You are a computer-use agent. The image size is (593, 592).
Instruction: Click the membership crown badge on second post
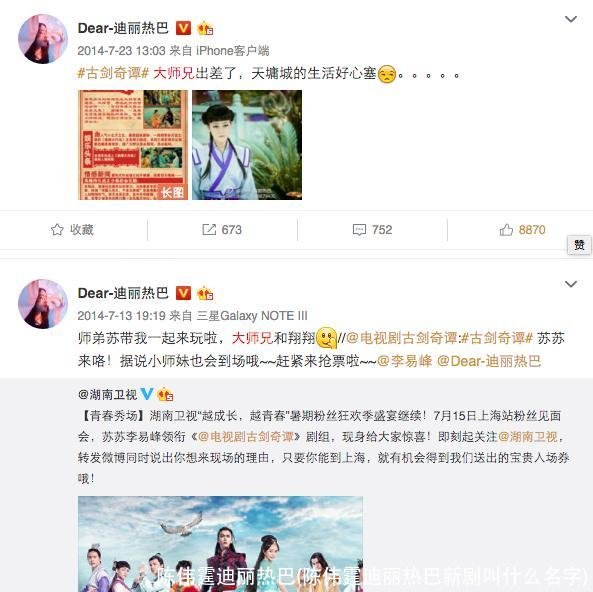coord(205,293)
